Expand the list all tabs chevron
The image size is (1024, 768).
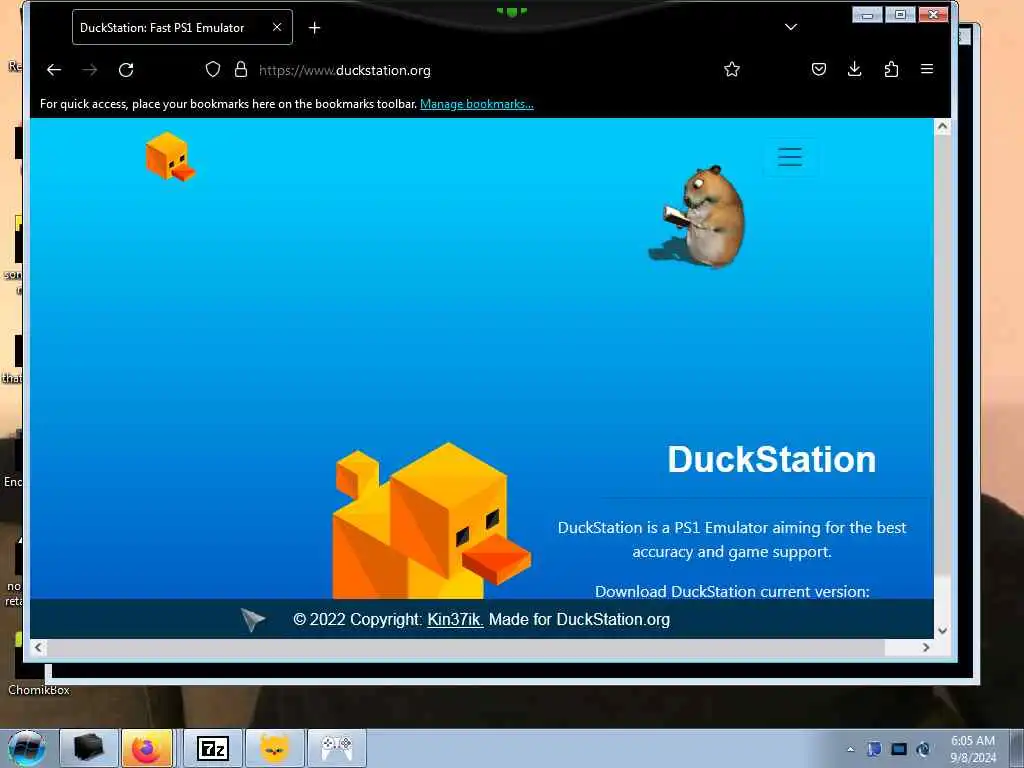point(791,27)
